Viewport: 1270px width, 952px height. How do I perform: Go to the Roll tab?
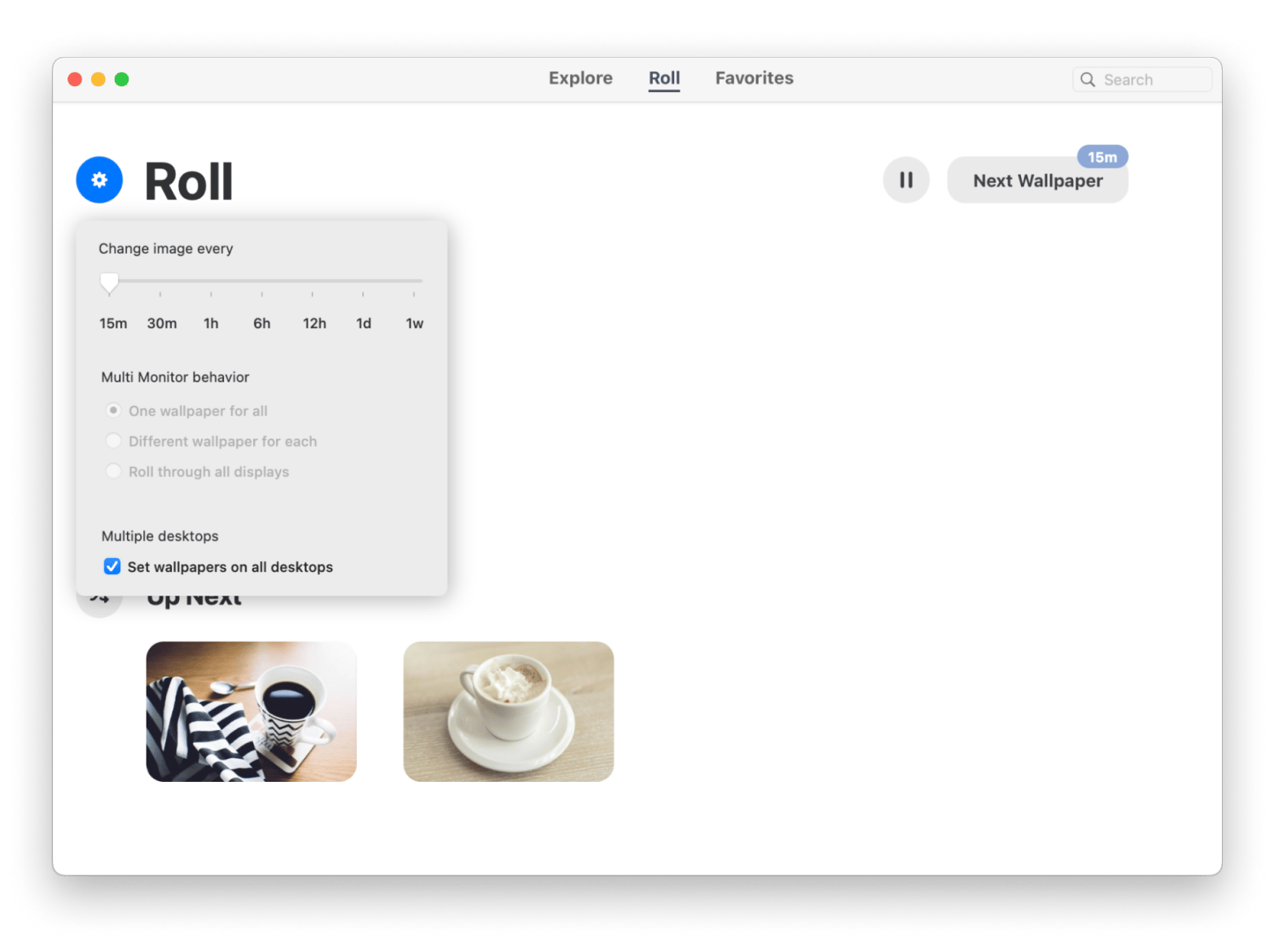coord(664,78)
